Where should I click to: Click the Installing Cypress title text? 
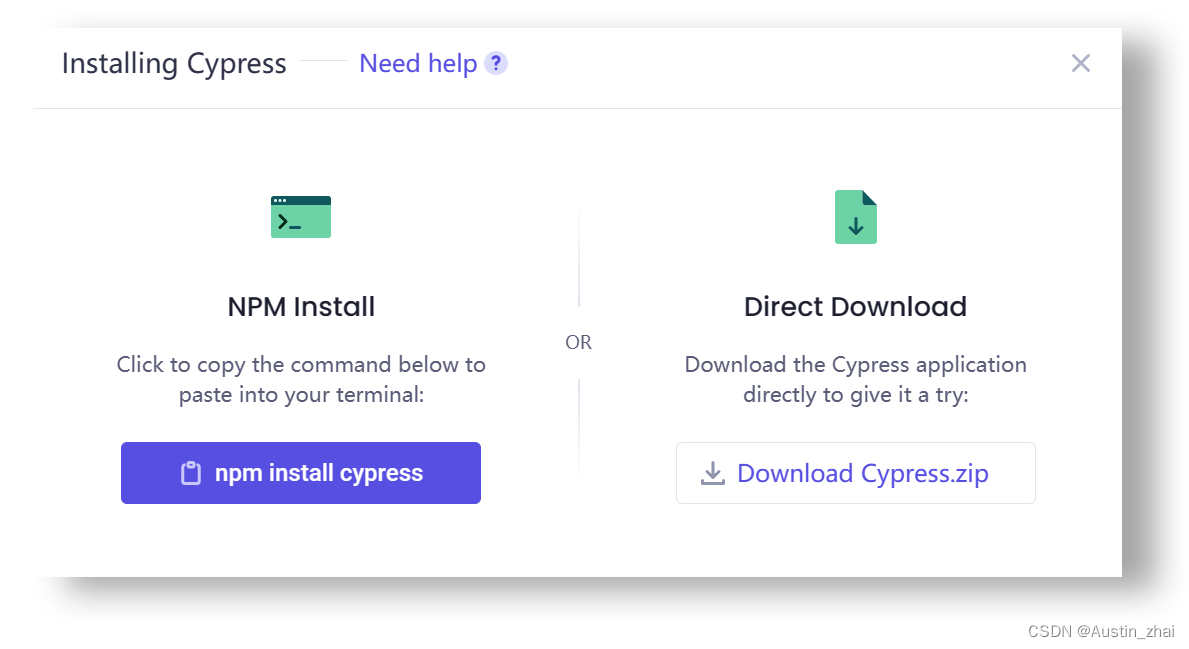174,64
